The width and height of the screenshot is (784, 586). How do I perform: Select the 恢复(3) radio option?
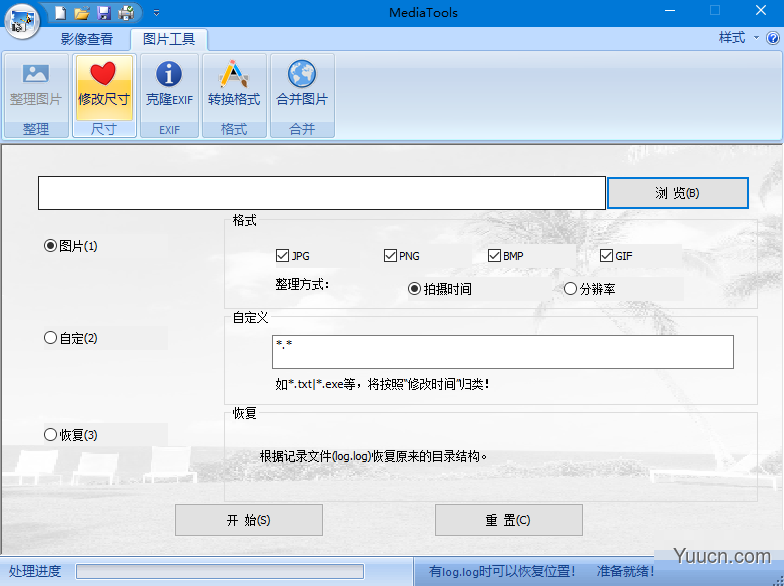point(71,435)
